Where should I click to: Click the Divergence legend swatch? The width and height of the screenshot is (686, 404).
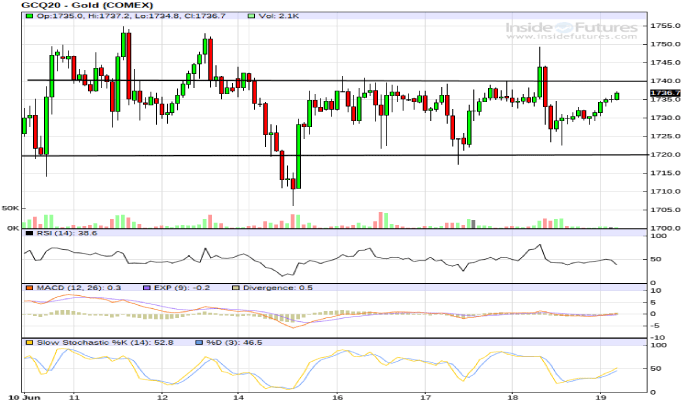(236, 288)
